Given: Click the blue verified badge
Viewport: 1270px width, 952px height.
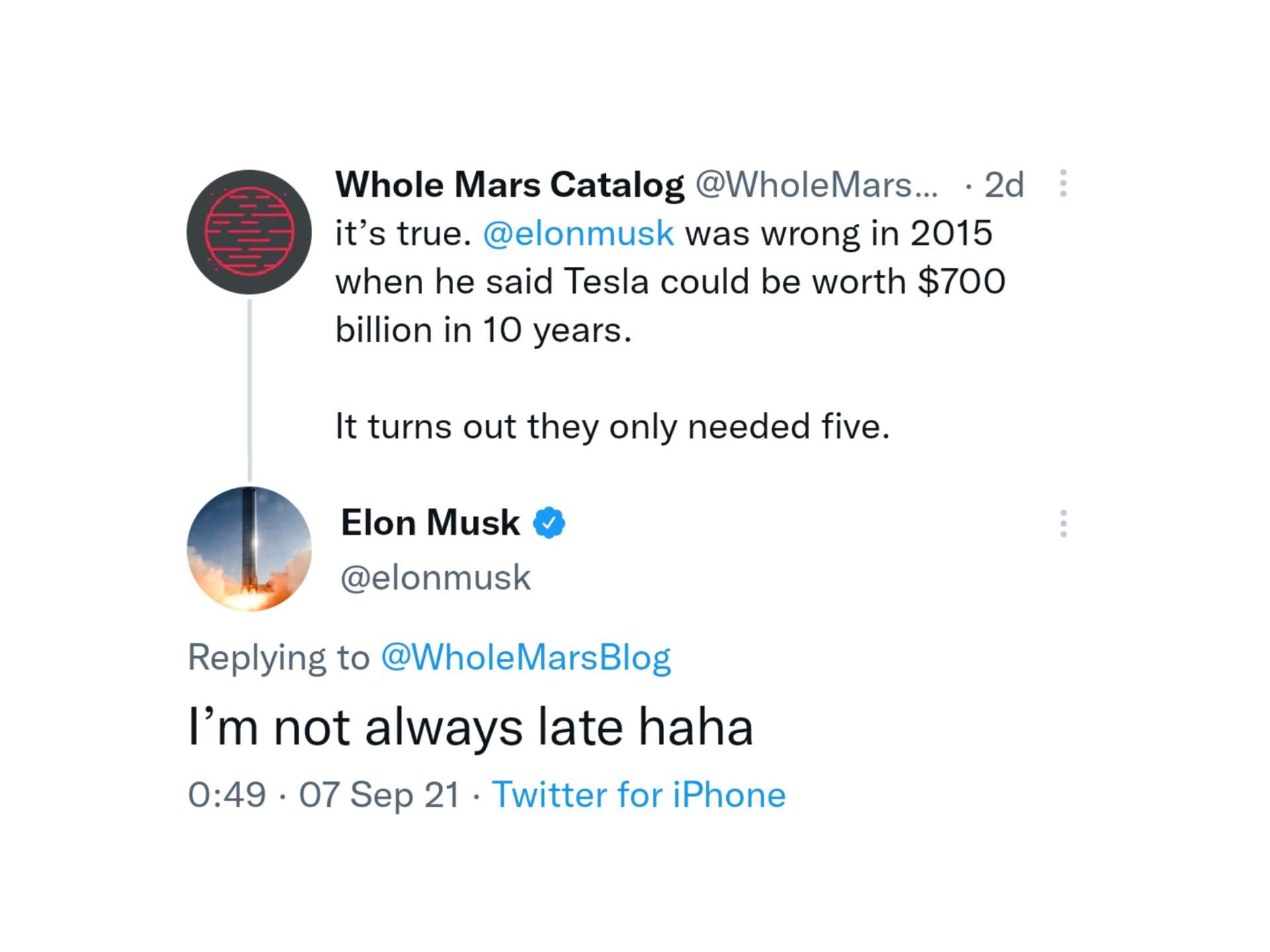Looking at the screenshot, I should click(x=549, y=523).
